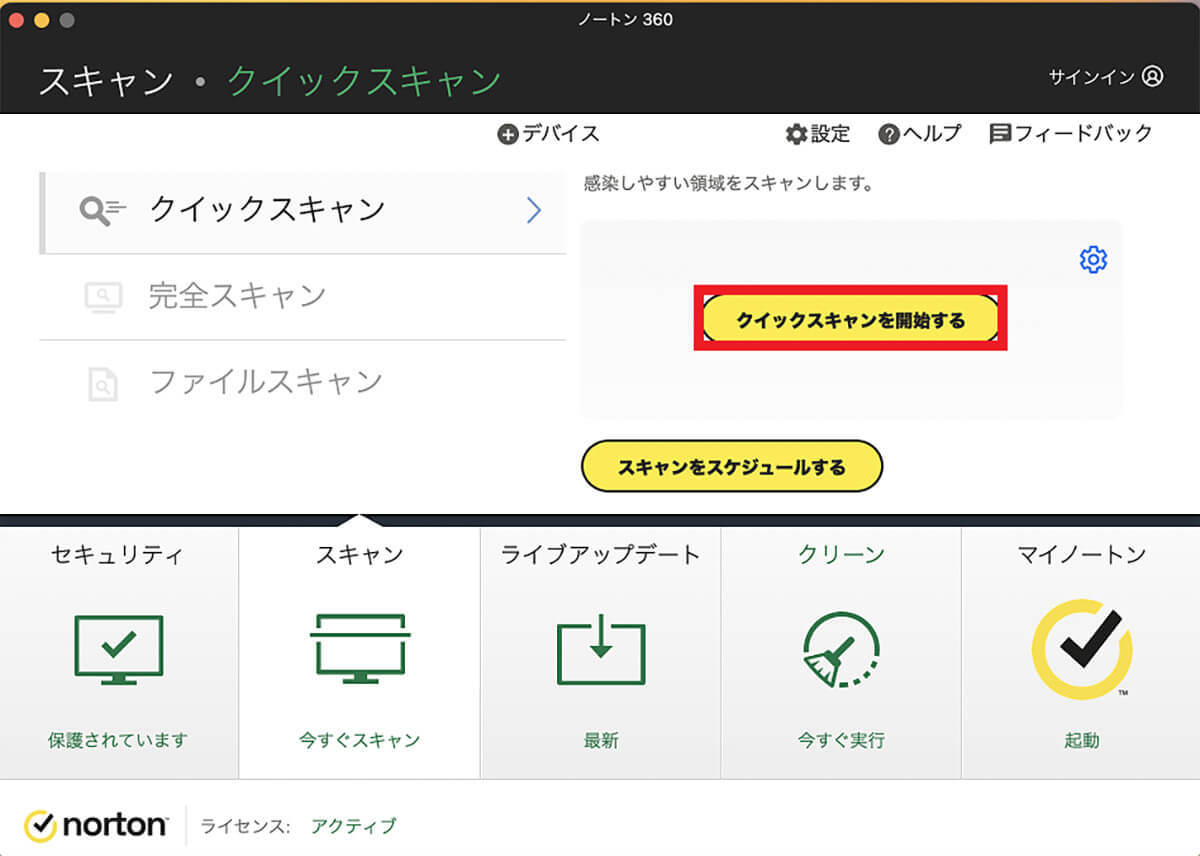This screenshot has height=856, width=1200.
Task: Click the マイノートン yellow checkmark logo
Action: [x=1082, y=650]
